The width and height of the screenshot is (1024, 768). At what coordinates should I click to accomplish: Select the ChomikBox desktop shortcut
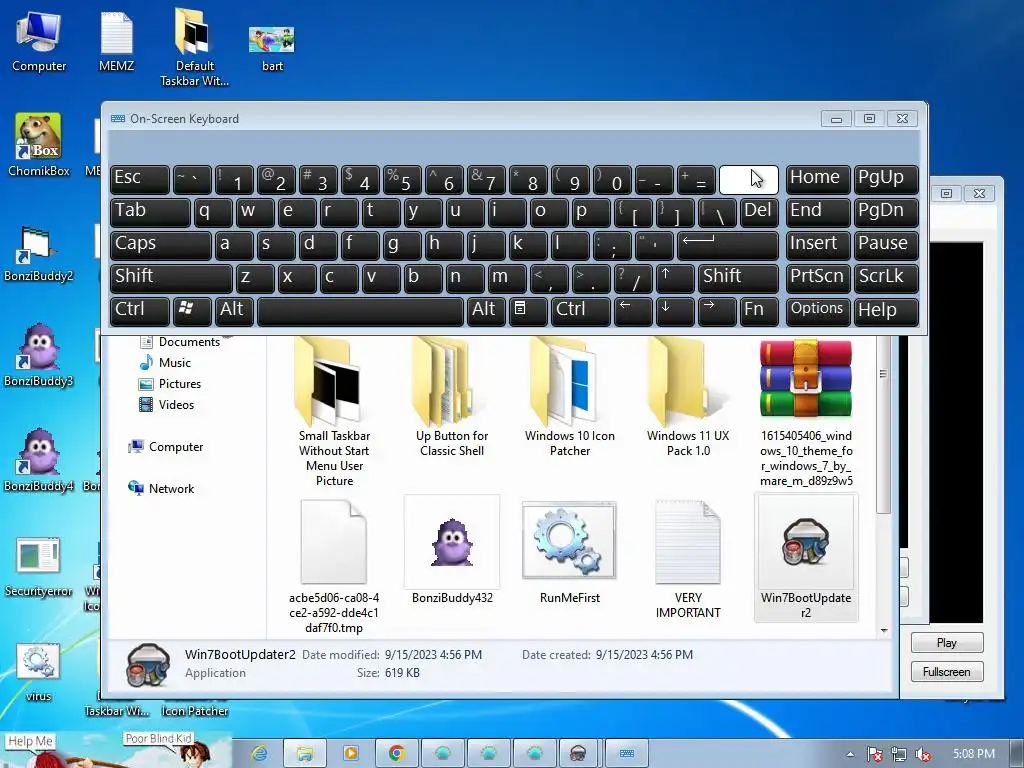point(39,145)
